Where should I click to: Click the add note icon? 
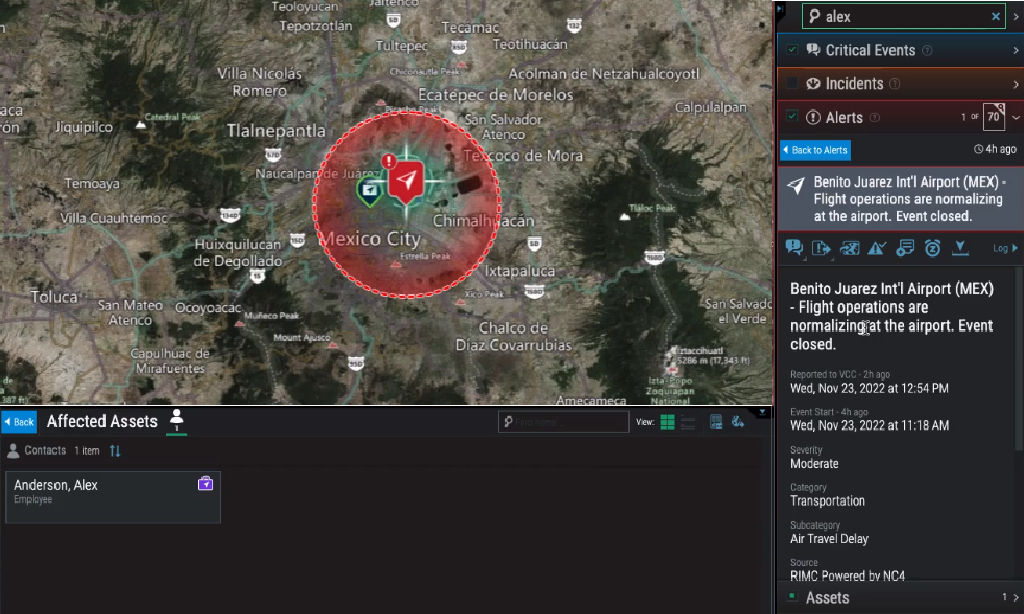coord(904,248)
